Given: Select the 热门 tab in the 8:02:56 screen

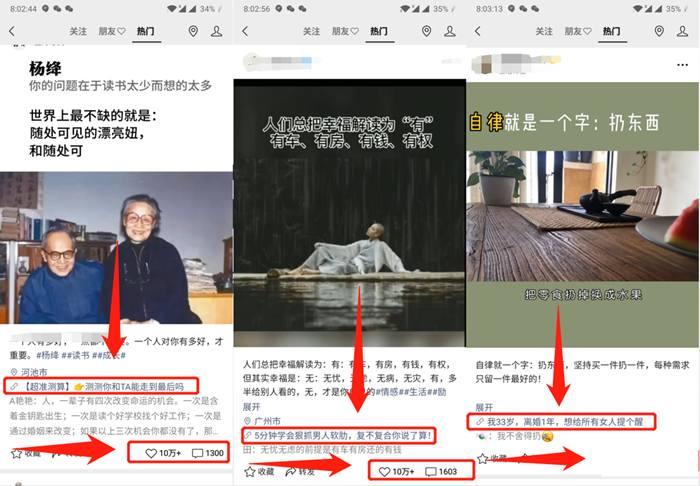Looking at the screenshot, I should click(379, 31).
